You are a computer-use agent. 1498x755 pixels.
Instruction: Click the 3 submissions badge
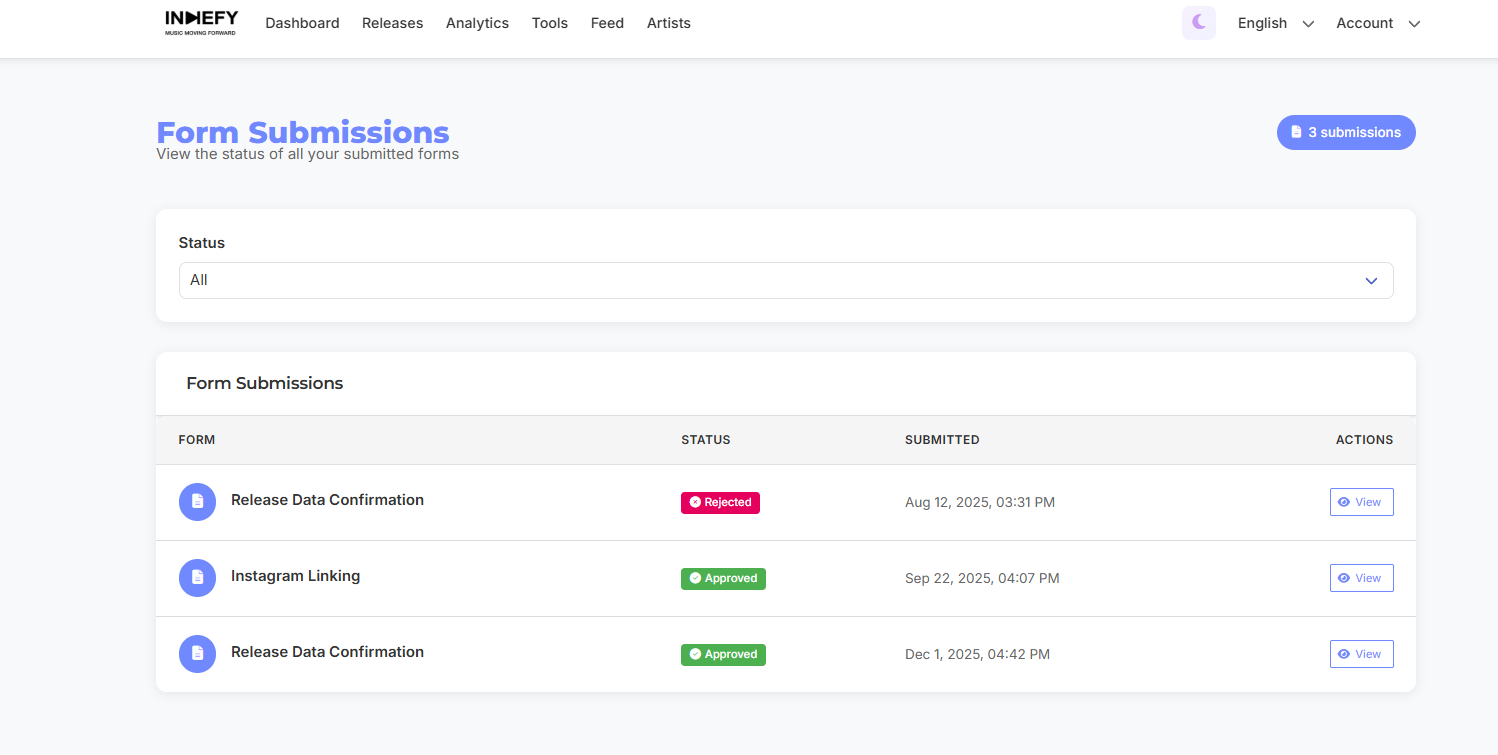(x=1345, y=132)
